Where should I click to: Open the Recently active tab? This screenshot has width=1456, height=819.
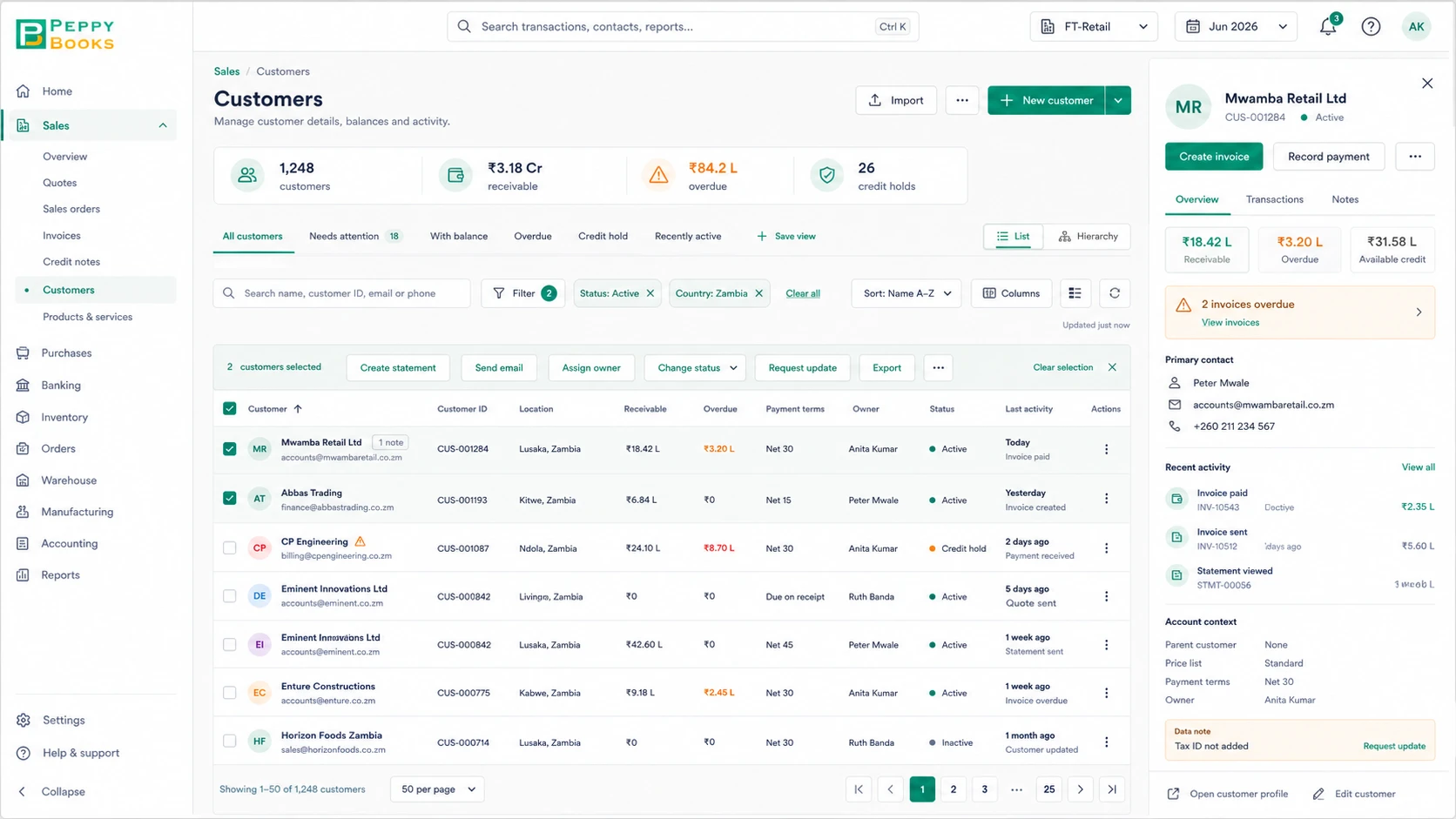point(688,237)
